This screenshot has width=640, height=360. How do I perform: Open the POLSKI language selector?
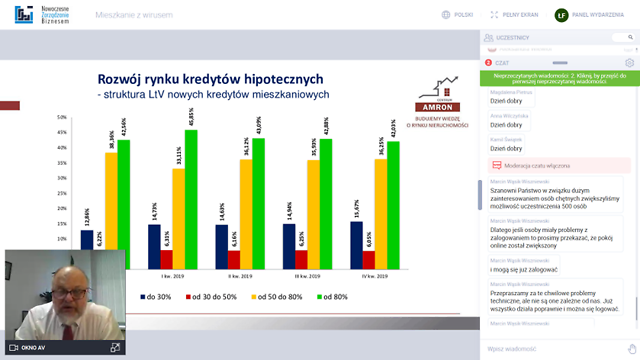[x=457, y=15]
